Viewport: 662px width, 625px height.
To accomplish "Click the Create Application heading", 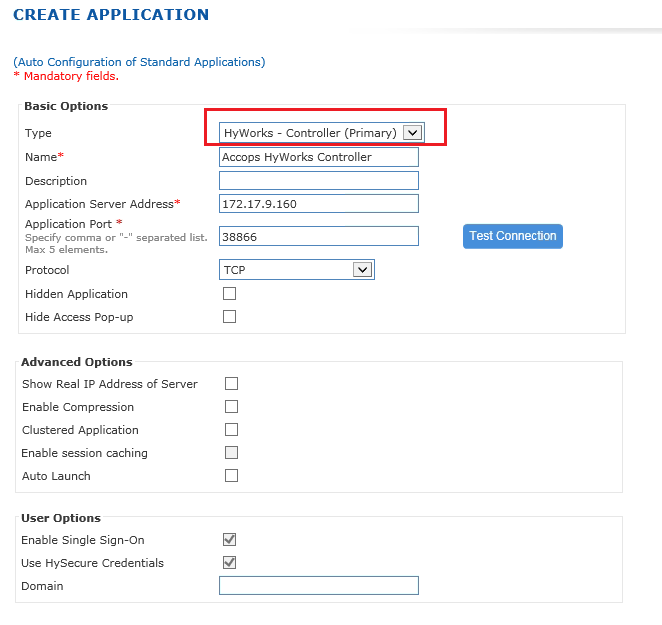I will pyautogui.click(x=111, y=15).
